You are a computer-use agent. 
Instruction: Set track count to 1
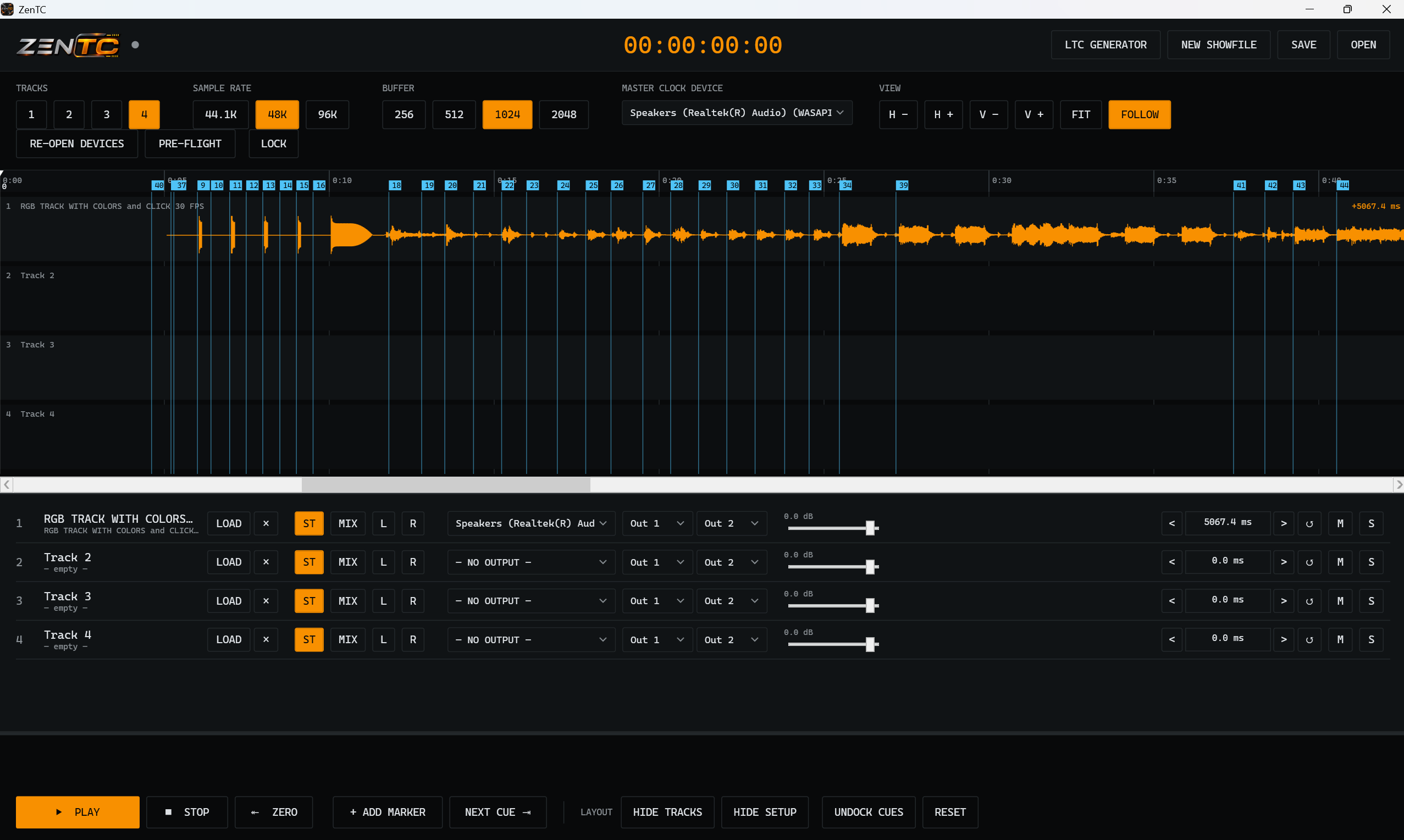point(31,115)
